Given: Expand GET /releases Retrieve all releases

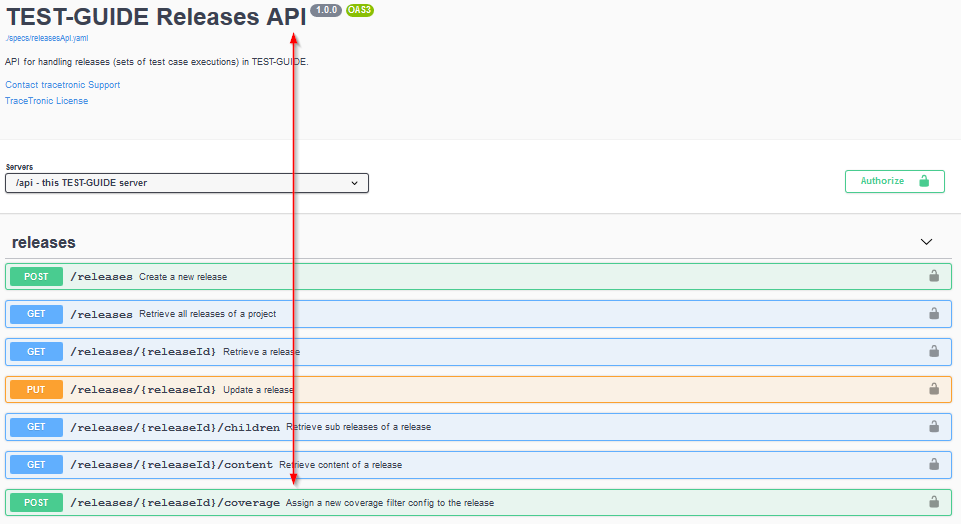Looking at the screenshot, I should click(478, 314).
